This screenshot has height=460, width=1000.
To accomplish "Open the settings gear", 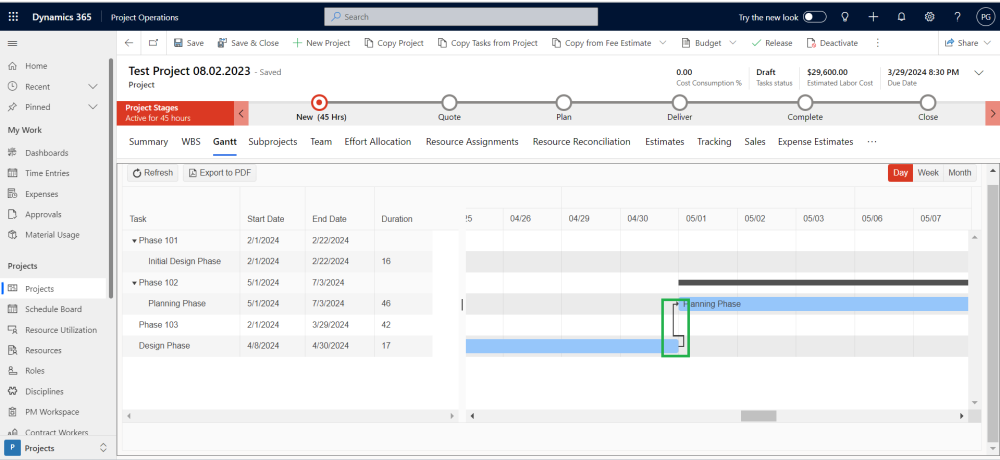I will (929, 17).
